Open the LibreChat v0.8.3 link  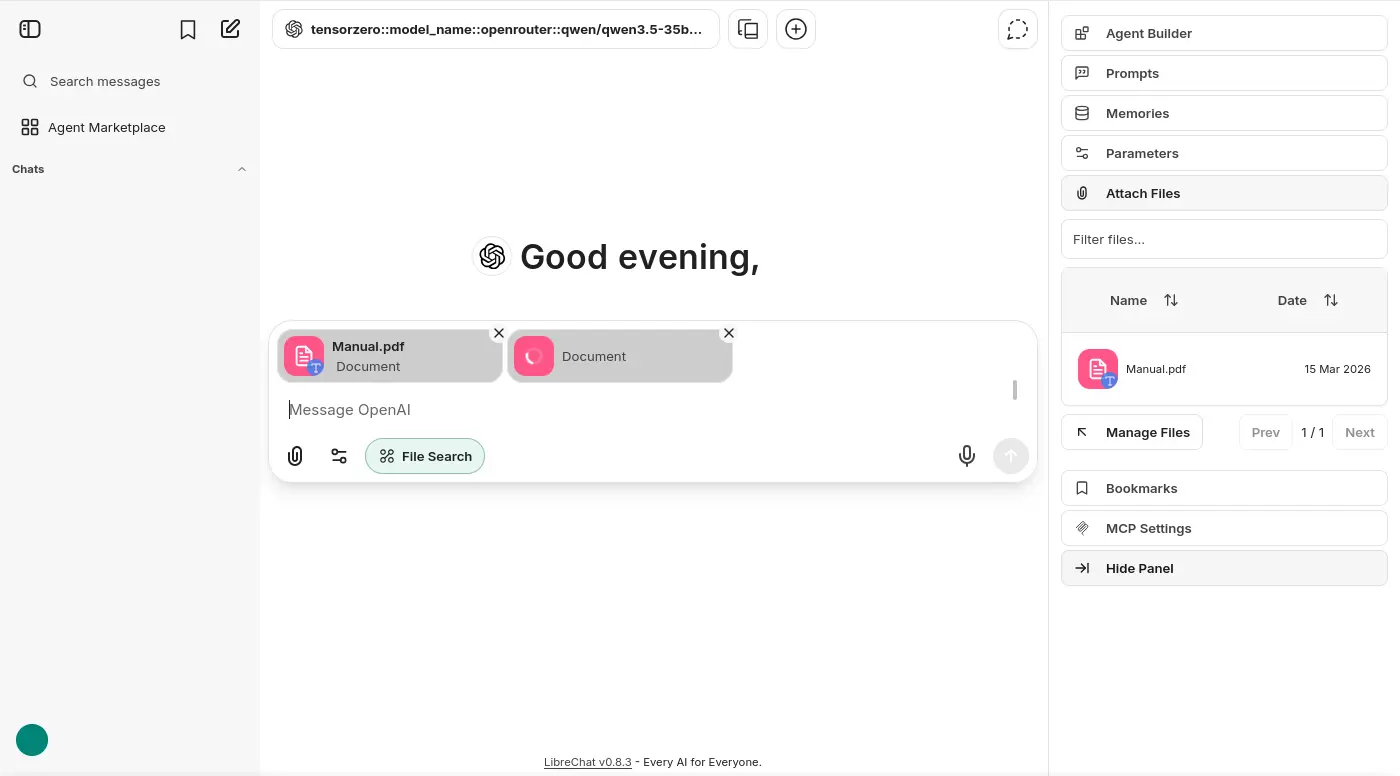(x=587, y=762)
